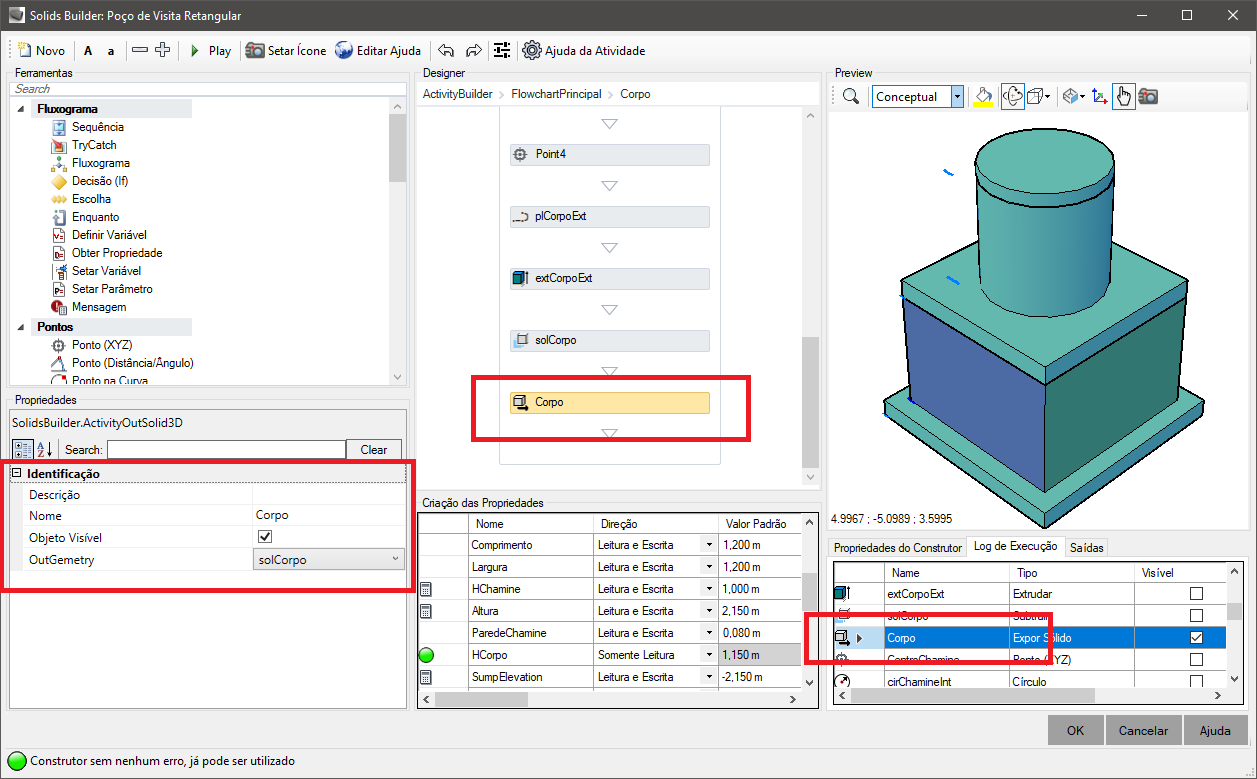This screenshot has width=1257, height=779.
Task: Click the properties Search input field
Action: coord(226,450)
